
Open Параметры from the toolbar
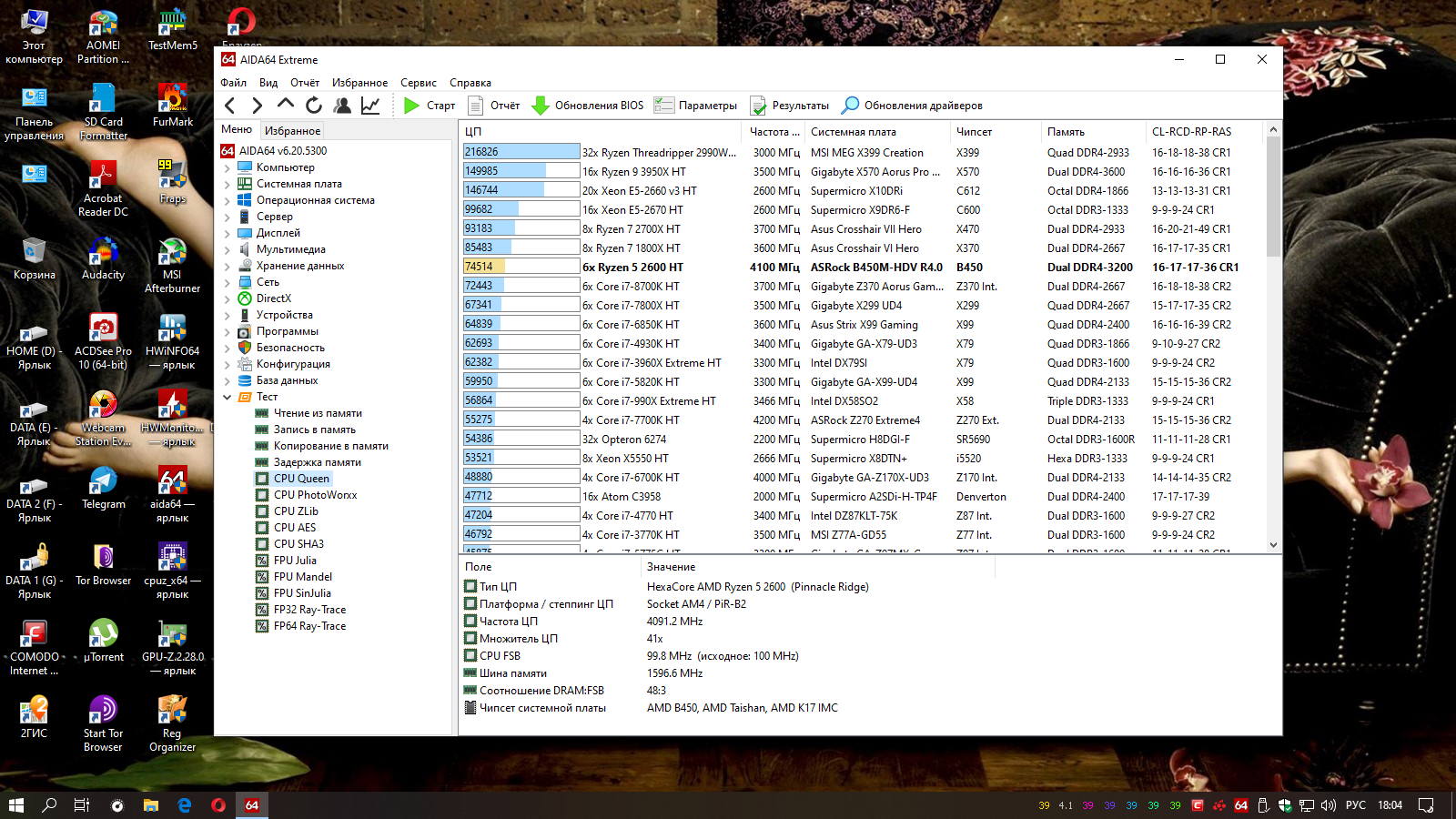(696, 106)
